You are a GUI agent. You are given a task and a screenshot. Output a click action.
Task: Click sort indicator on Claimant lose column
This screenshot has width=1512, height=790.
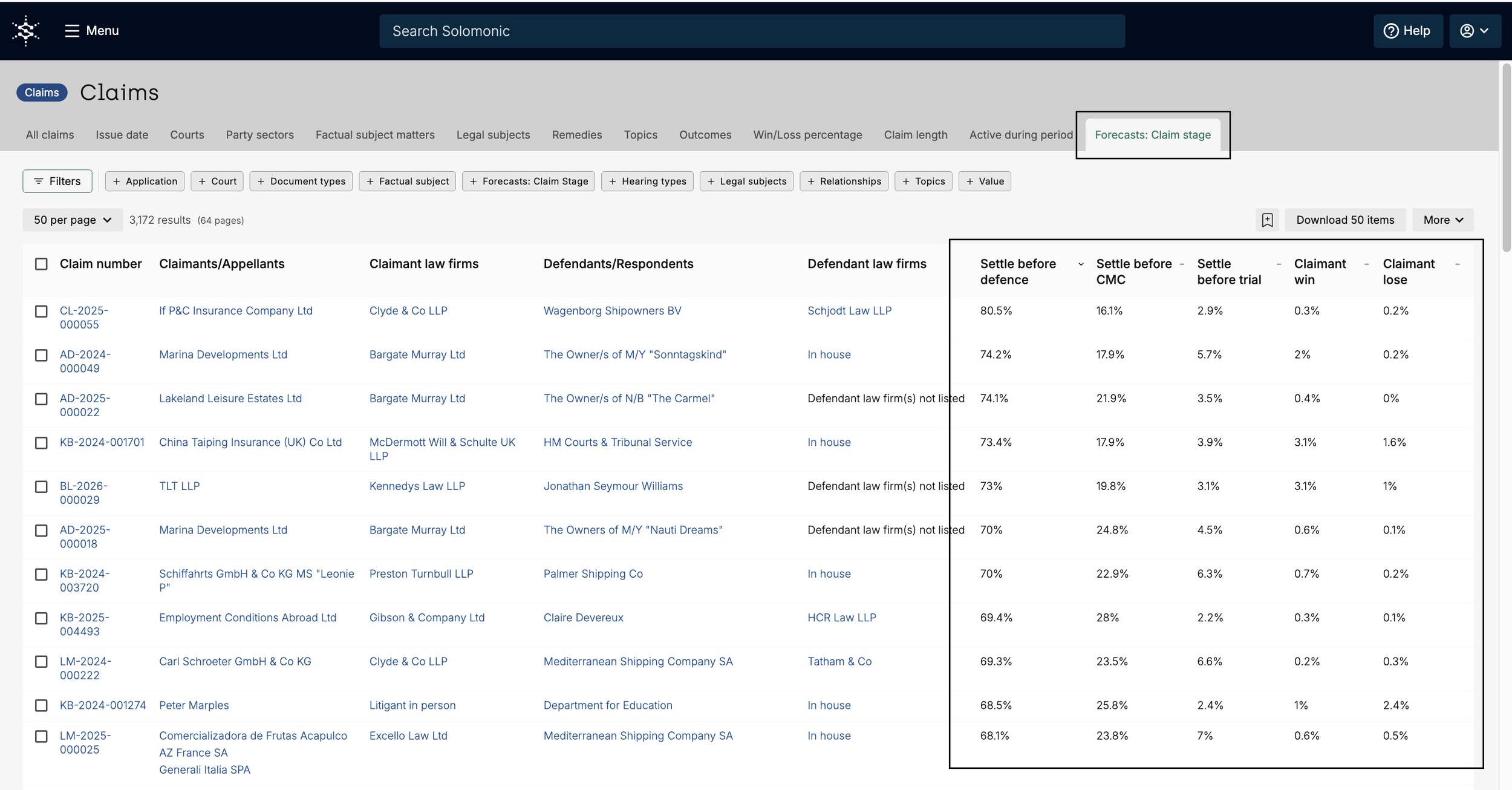coord(1458,264)
